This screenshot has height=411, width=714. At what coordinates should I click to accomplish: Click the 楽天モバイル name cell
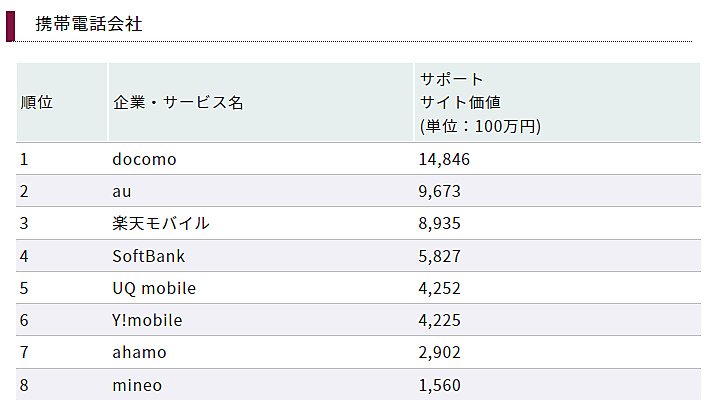click(x=161, y=224)
